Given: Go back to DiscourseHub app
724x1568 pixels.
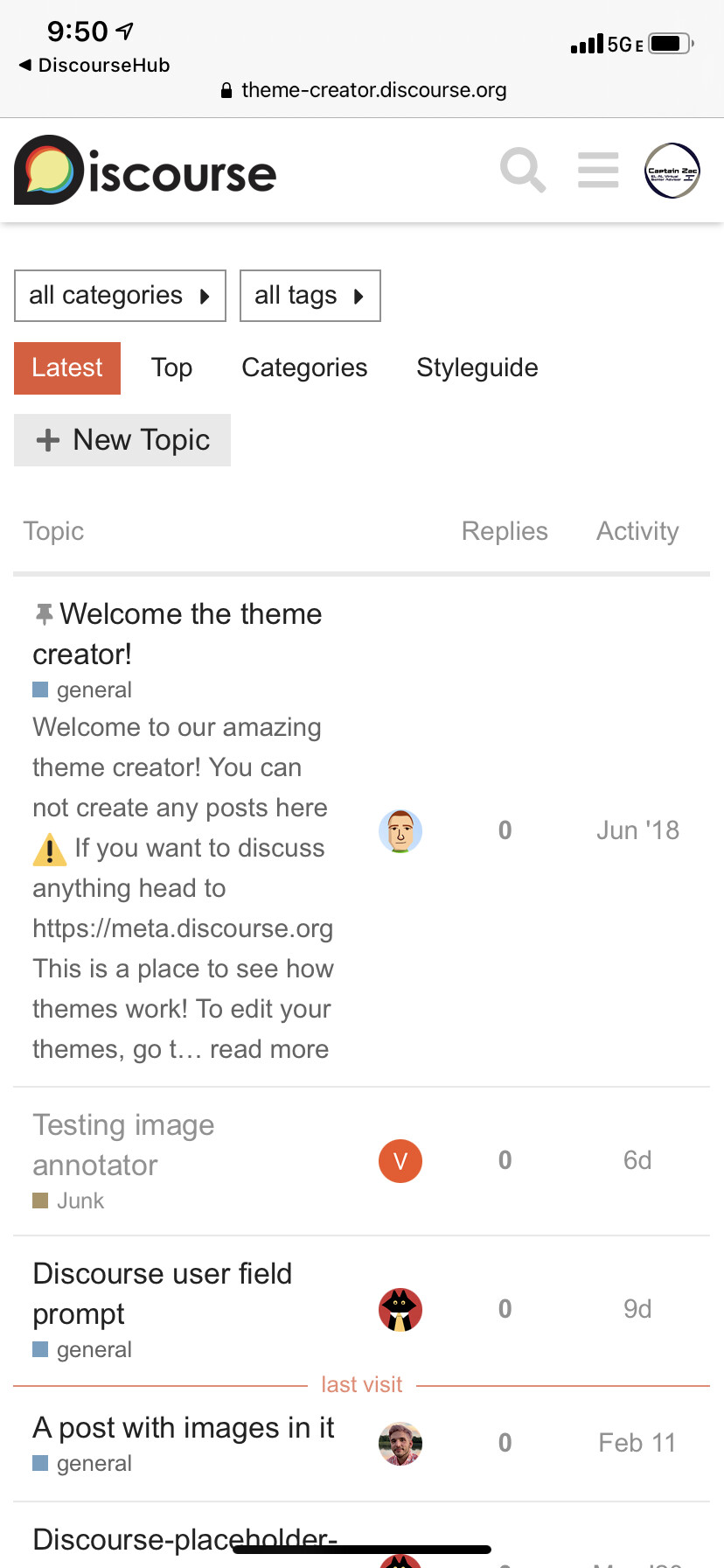Looking at the screenshot, I should [94, 65].
